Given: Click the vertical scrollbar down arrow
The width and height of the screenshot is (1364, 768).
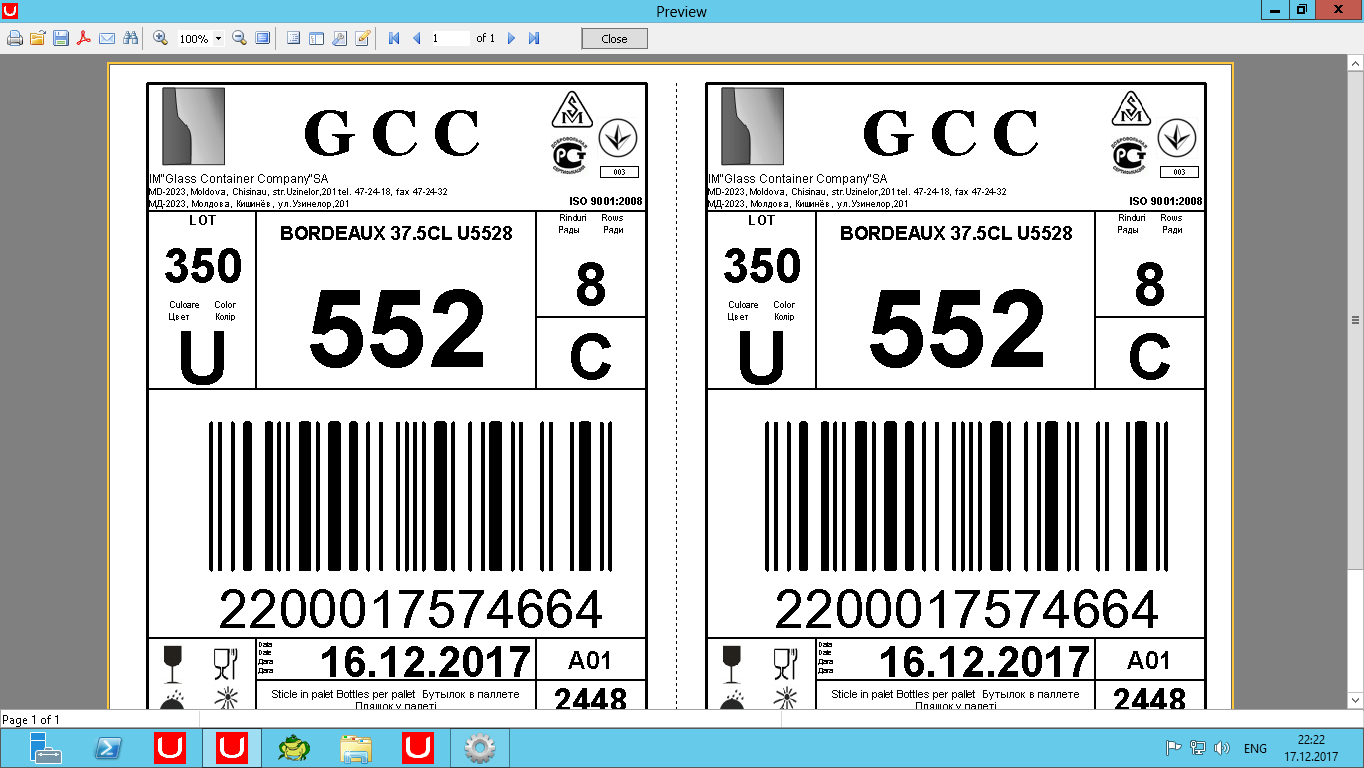Looking at the screenshot, I should pos(1355,701).
